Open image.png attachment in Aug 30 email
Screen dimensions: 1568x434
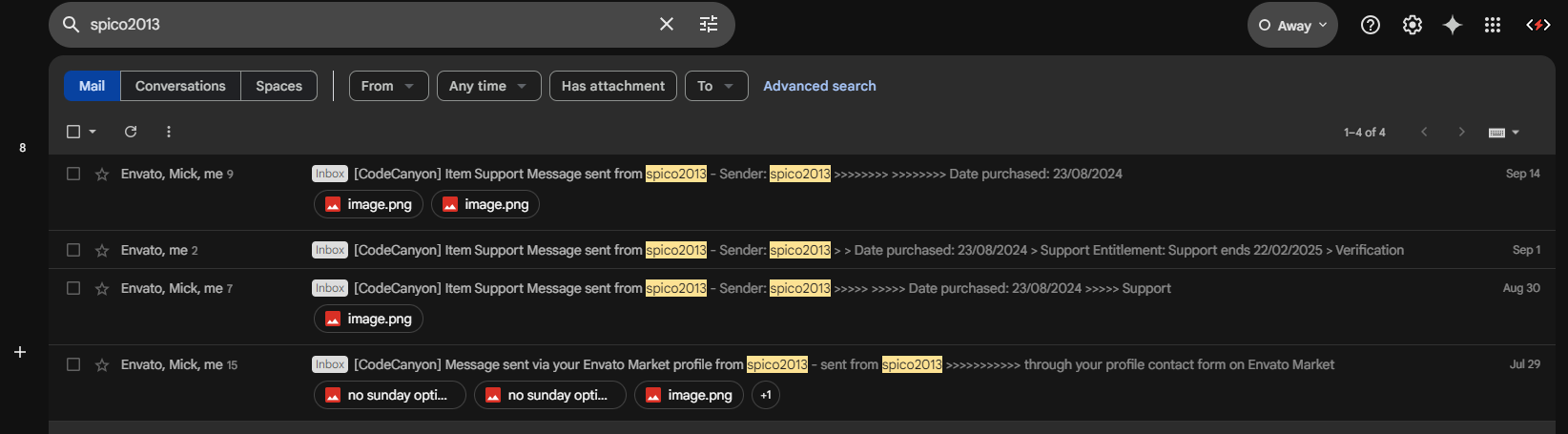368,319
